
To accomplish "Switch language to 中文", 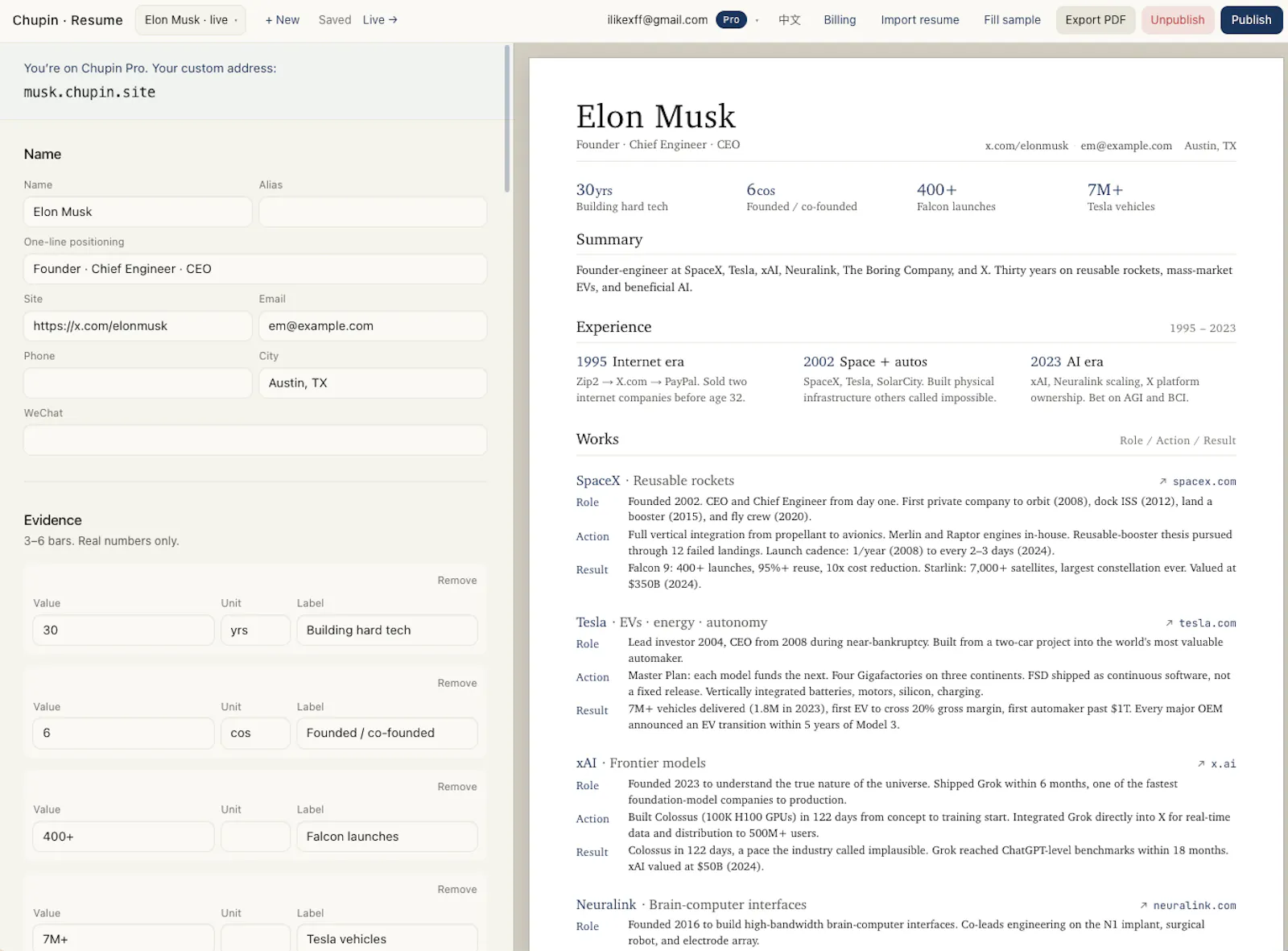I will pyautogui.click(x=789, y=20).
